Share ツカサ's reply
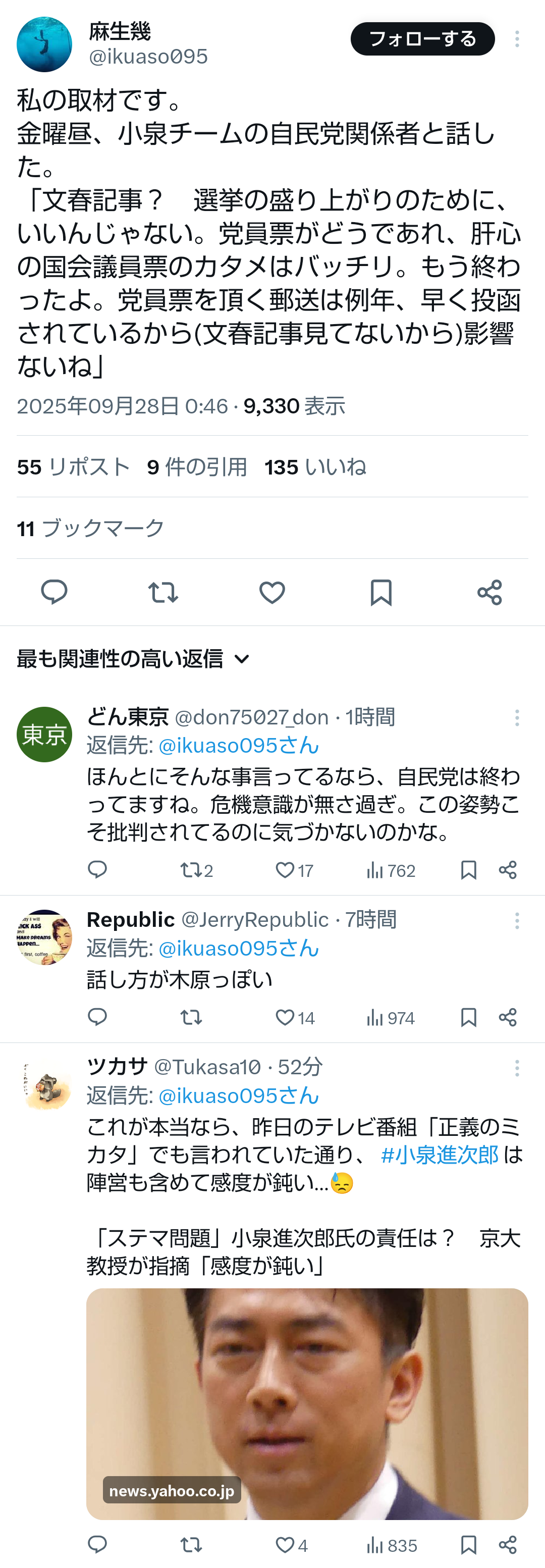The image size is (545, 1568). point(507,1544)
